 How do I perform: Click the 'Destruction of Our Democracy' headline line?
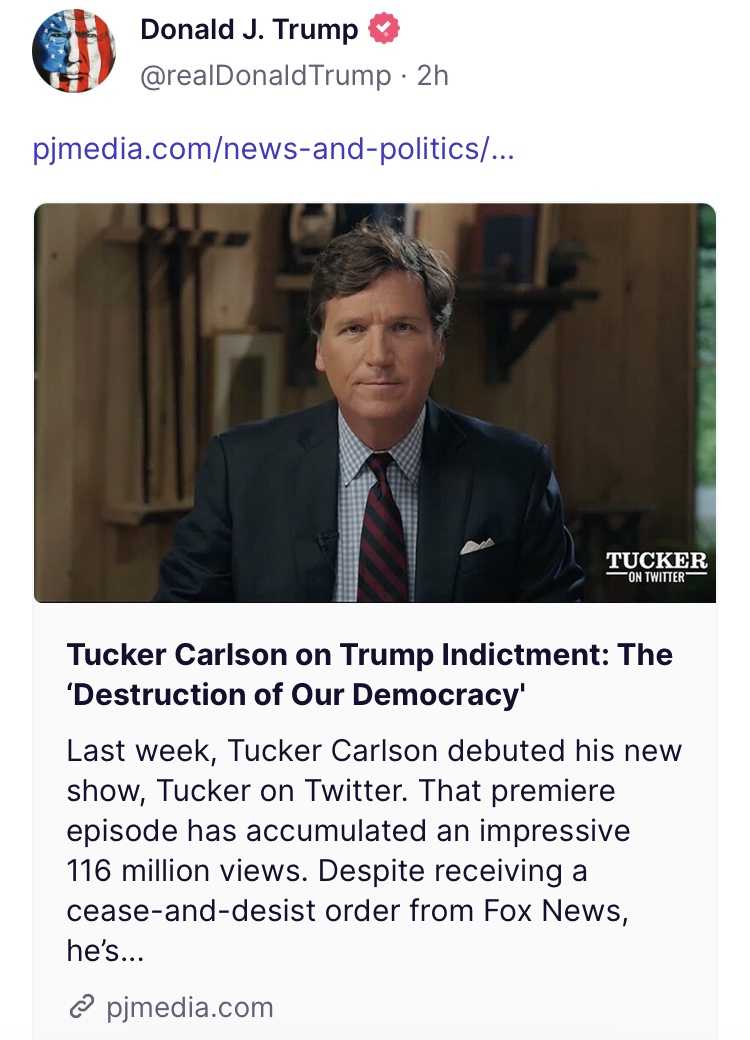click(x=296, y=694)
